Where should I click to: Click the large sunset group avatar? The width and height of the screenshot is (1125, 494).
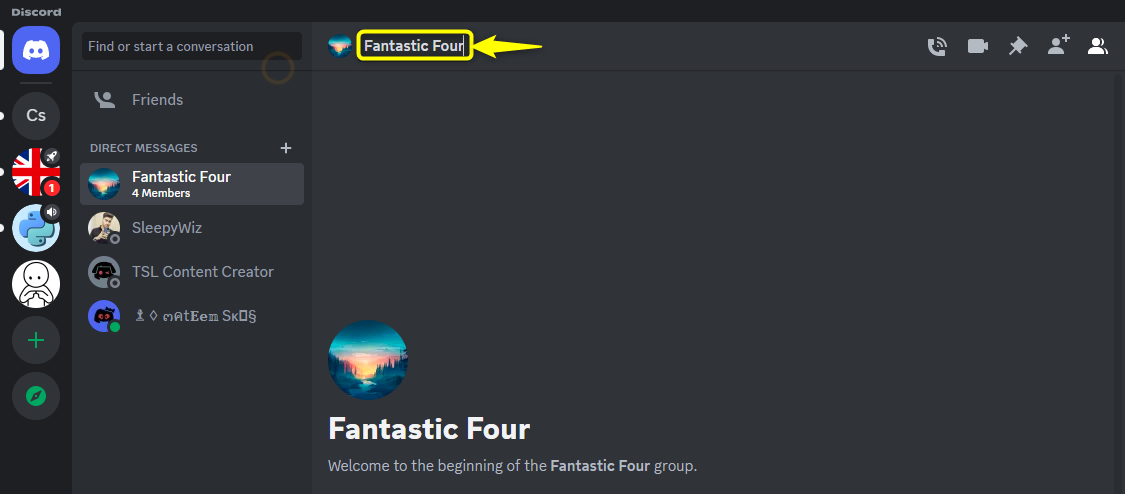tap(367, 360)
